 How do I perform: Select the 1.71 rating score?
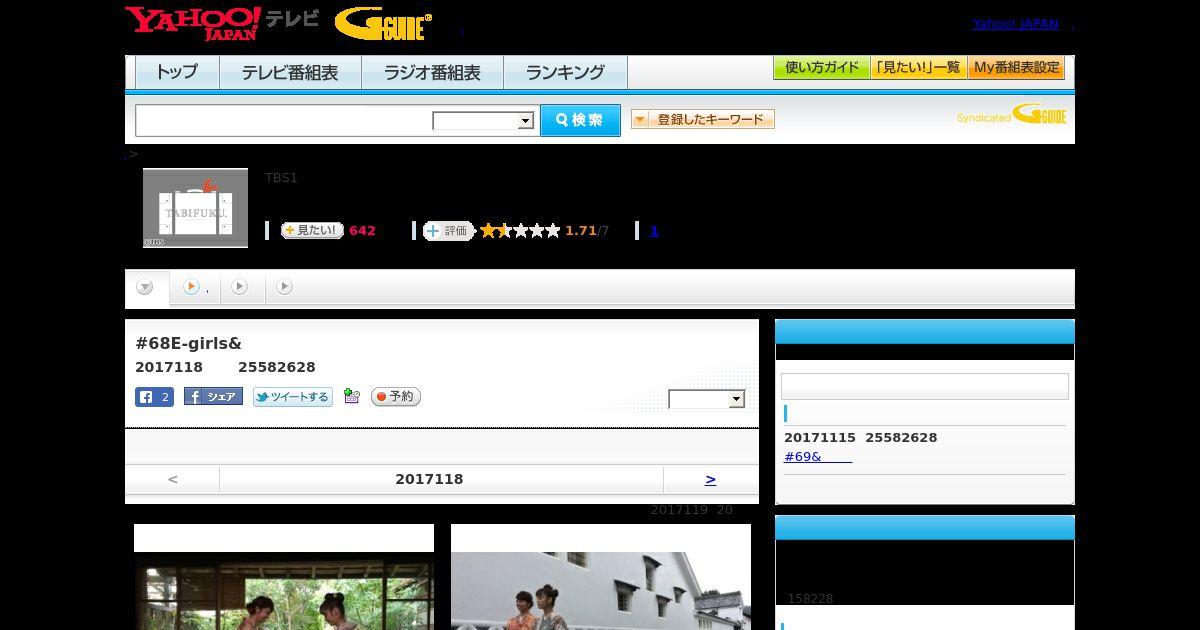tap(580, 231)
